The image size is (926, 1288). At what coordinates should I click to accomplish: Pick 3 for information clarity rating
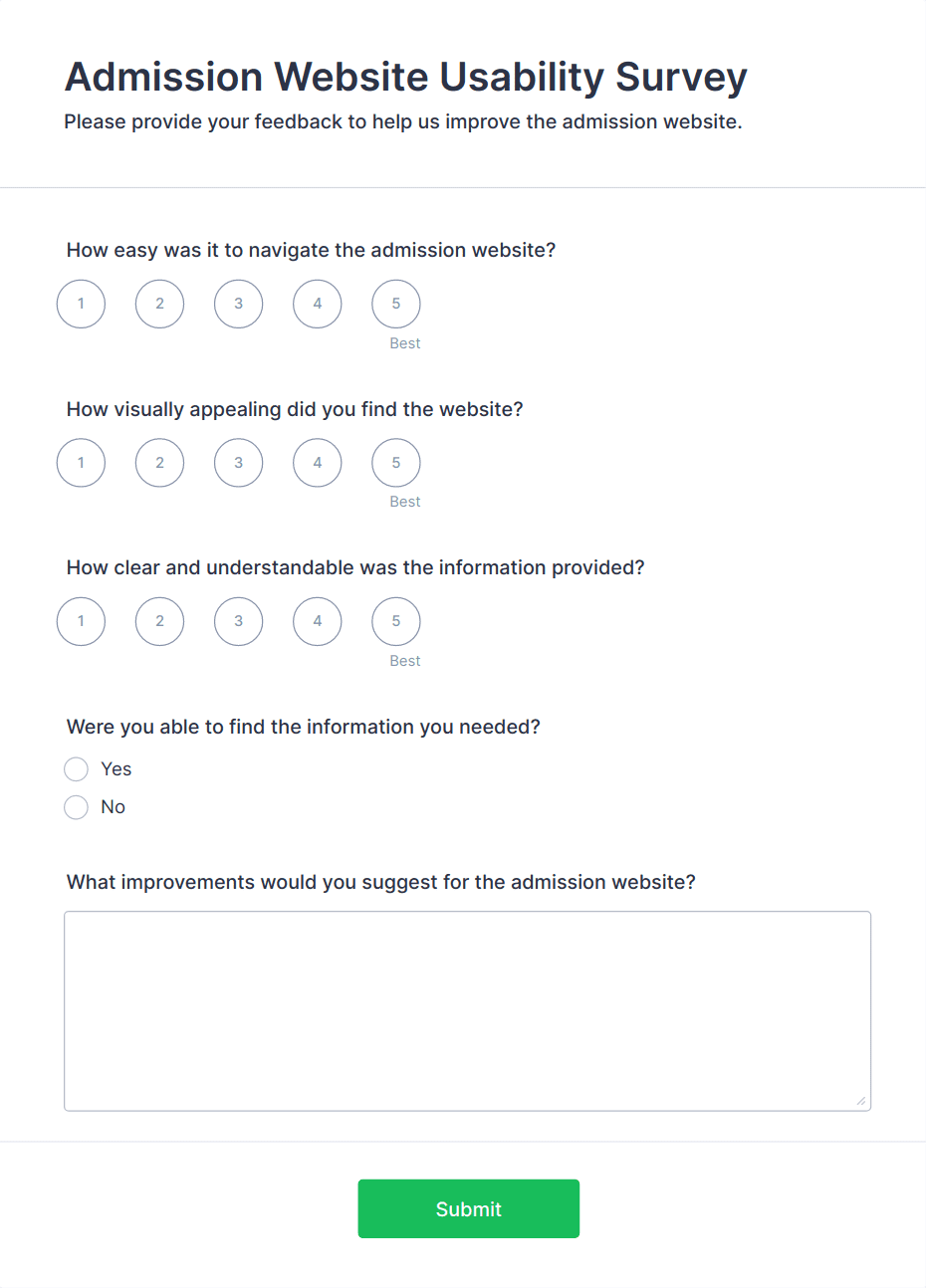point(238,621)
